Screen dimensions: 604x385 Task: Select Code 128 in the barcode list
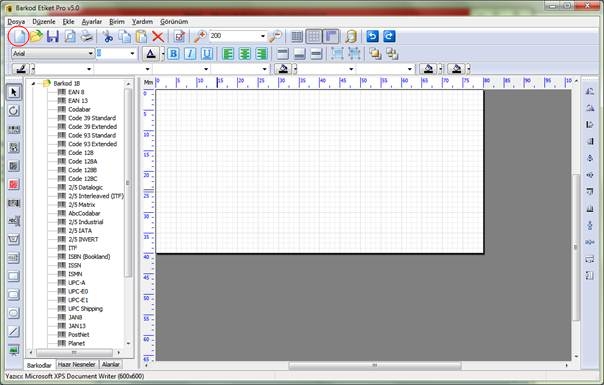click(81, 153)
